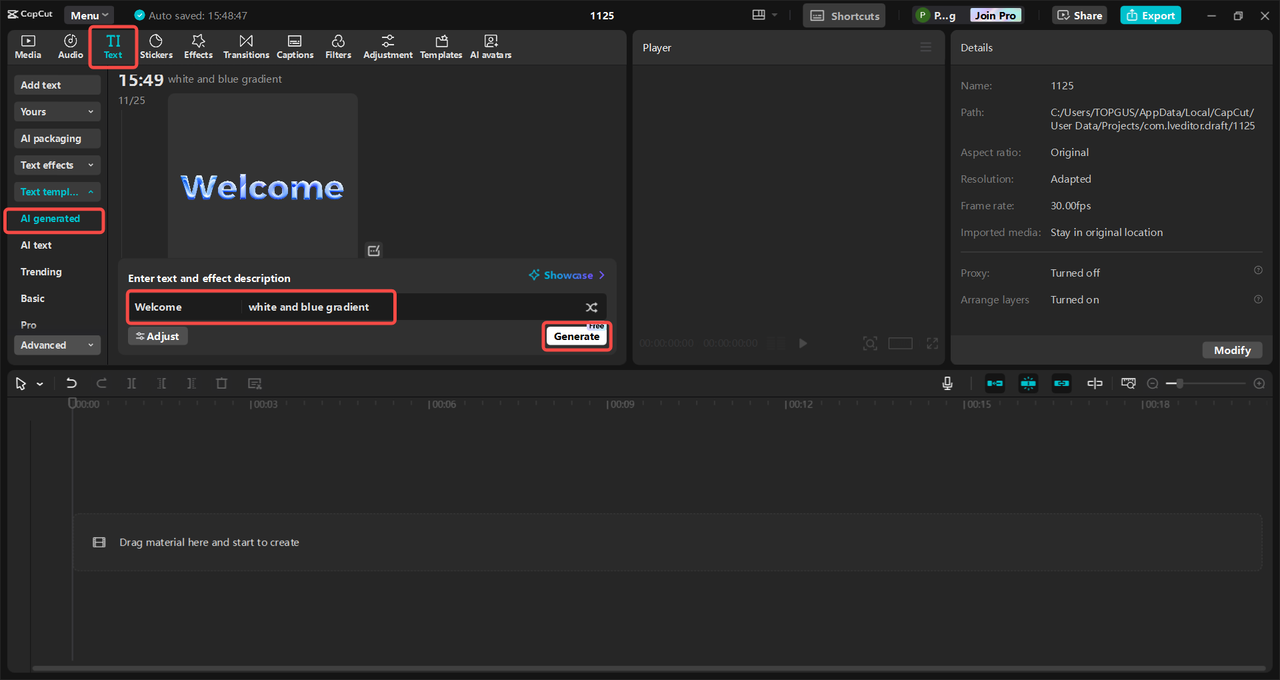Open the Filters panel

point(338,46)
